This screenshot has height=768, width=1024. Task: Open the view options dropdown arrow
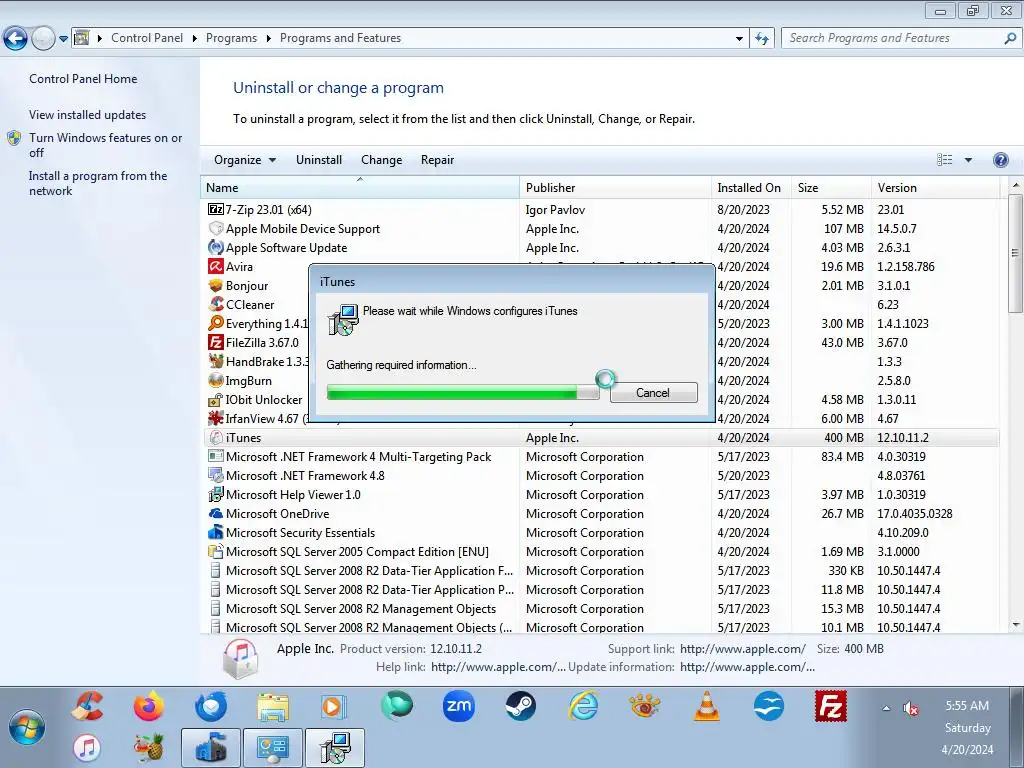point(968,160)
